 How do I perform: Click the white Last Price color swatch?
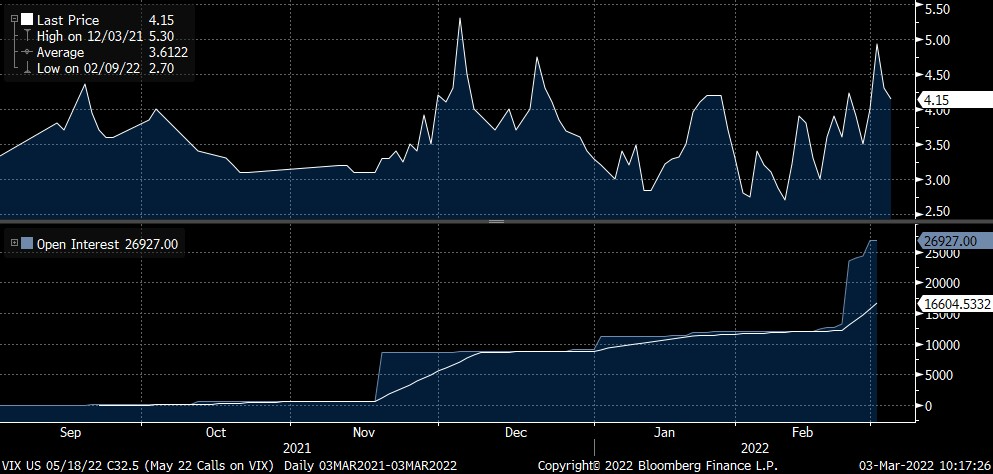(x=27, y=19)
